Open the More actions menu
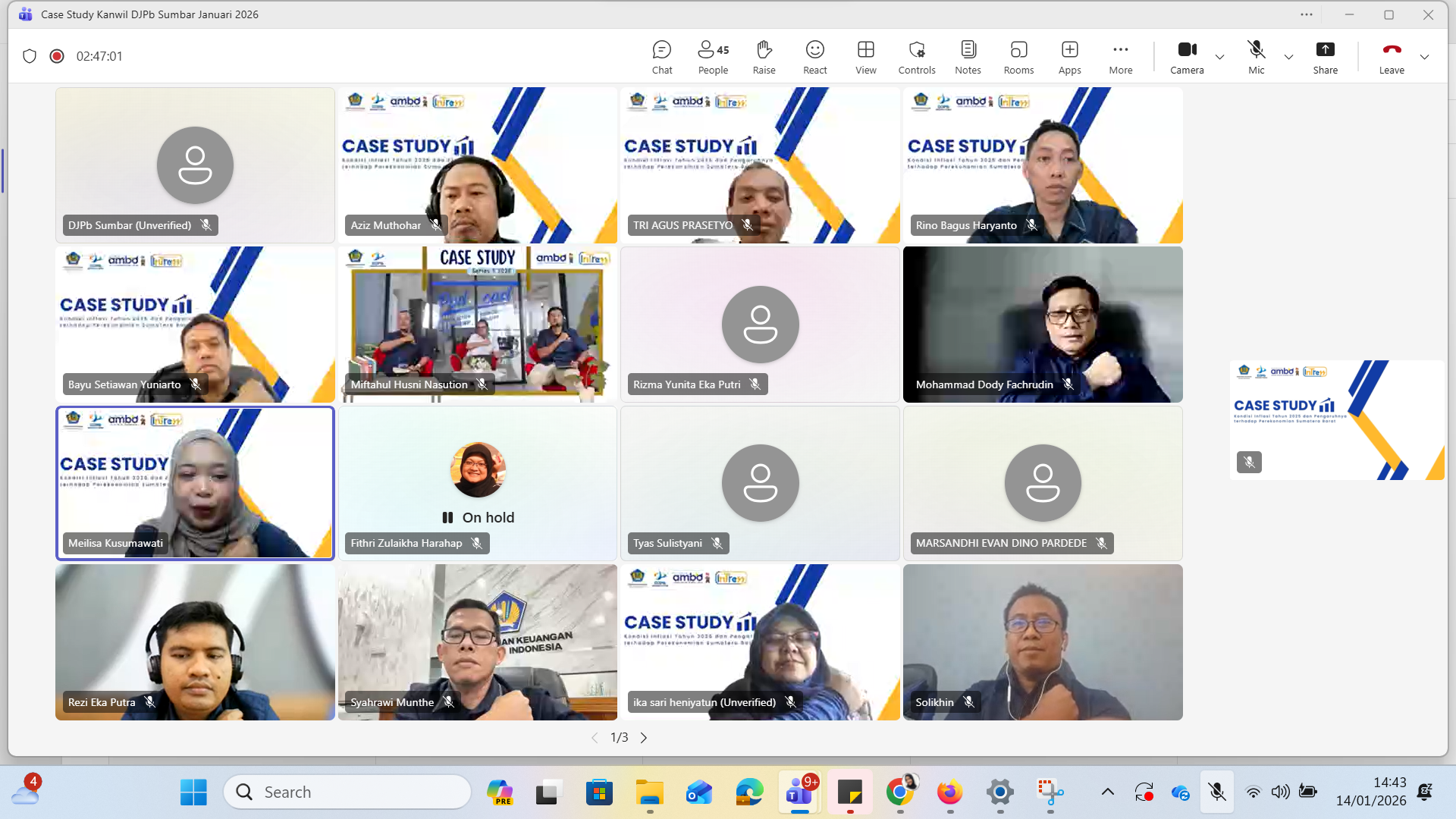1456x819 pixels. 1120,57
